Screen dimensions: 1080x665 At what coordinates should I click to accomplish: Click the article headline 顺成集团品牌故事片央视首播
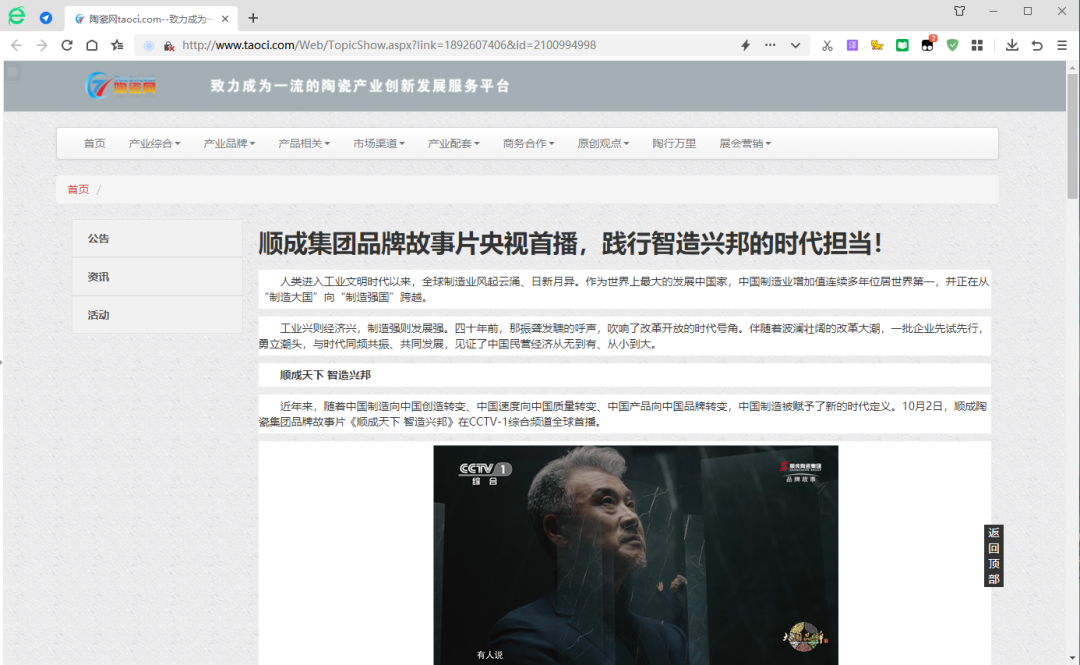click(570, 243)
